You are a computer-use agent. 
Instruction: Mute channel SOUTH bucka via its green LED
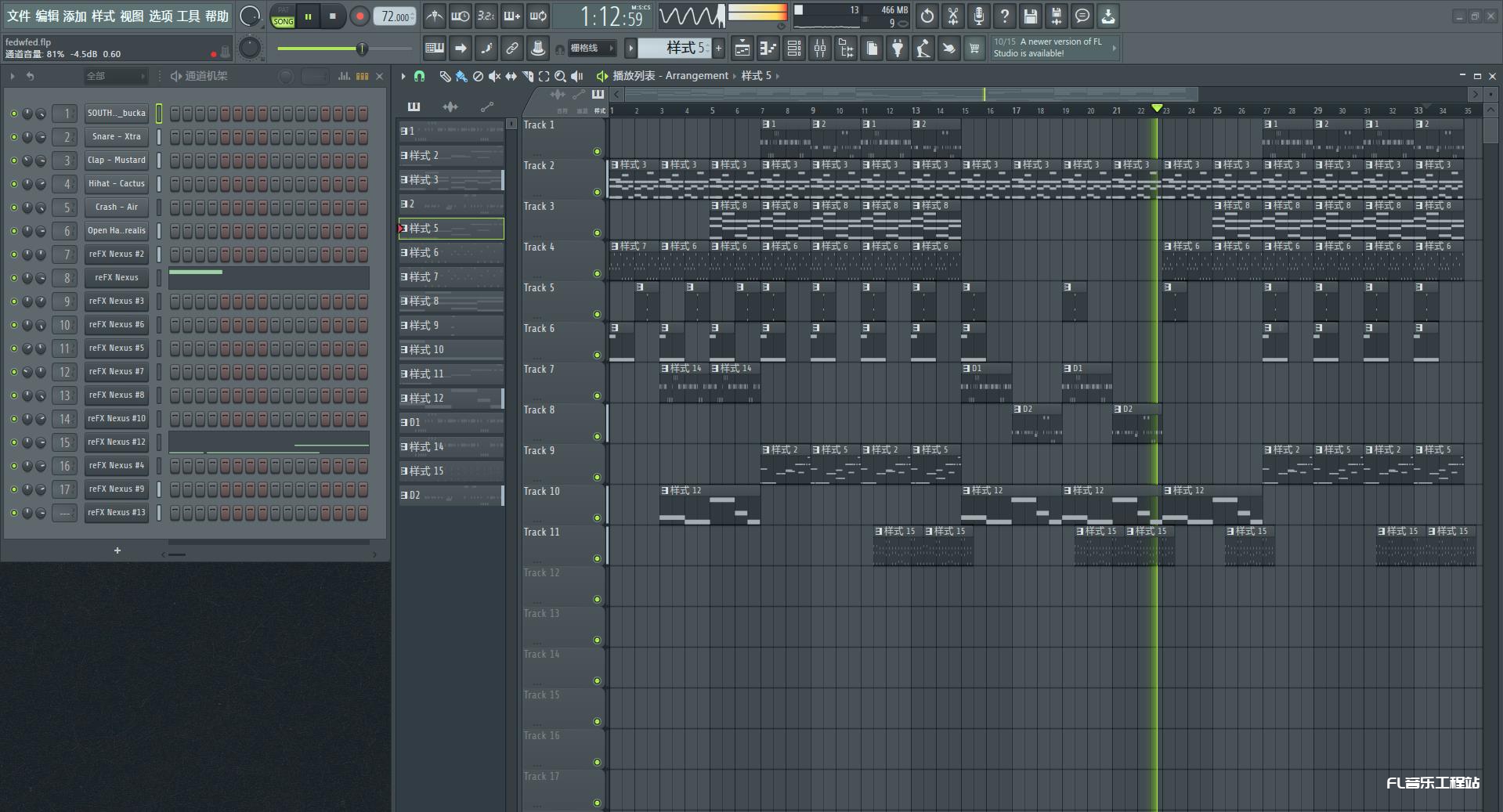point(13,114)
